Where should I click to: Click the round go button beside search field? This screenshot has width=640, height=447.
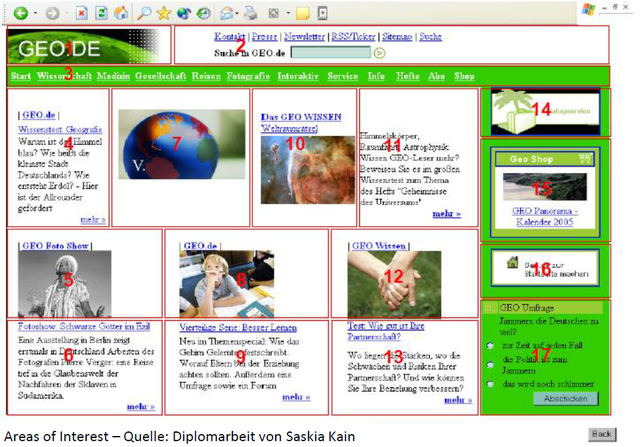click(380, 53)
